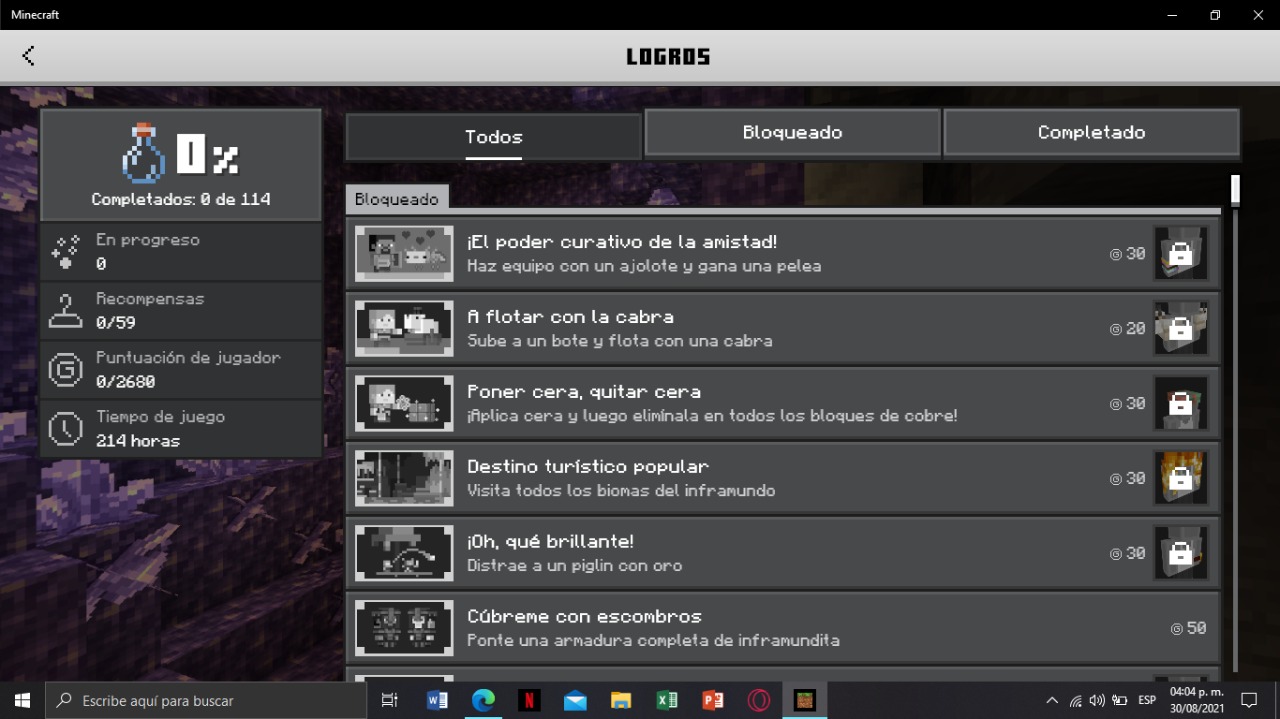Open the Poner cera, quitar cera achievement
Viewport: 1280px width, 719px height.
coord(783,404)
